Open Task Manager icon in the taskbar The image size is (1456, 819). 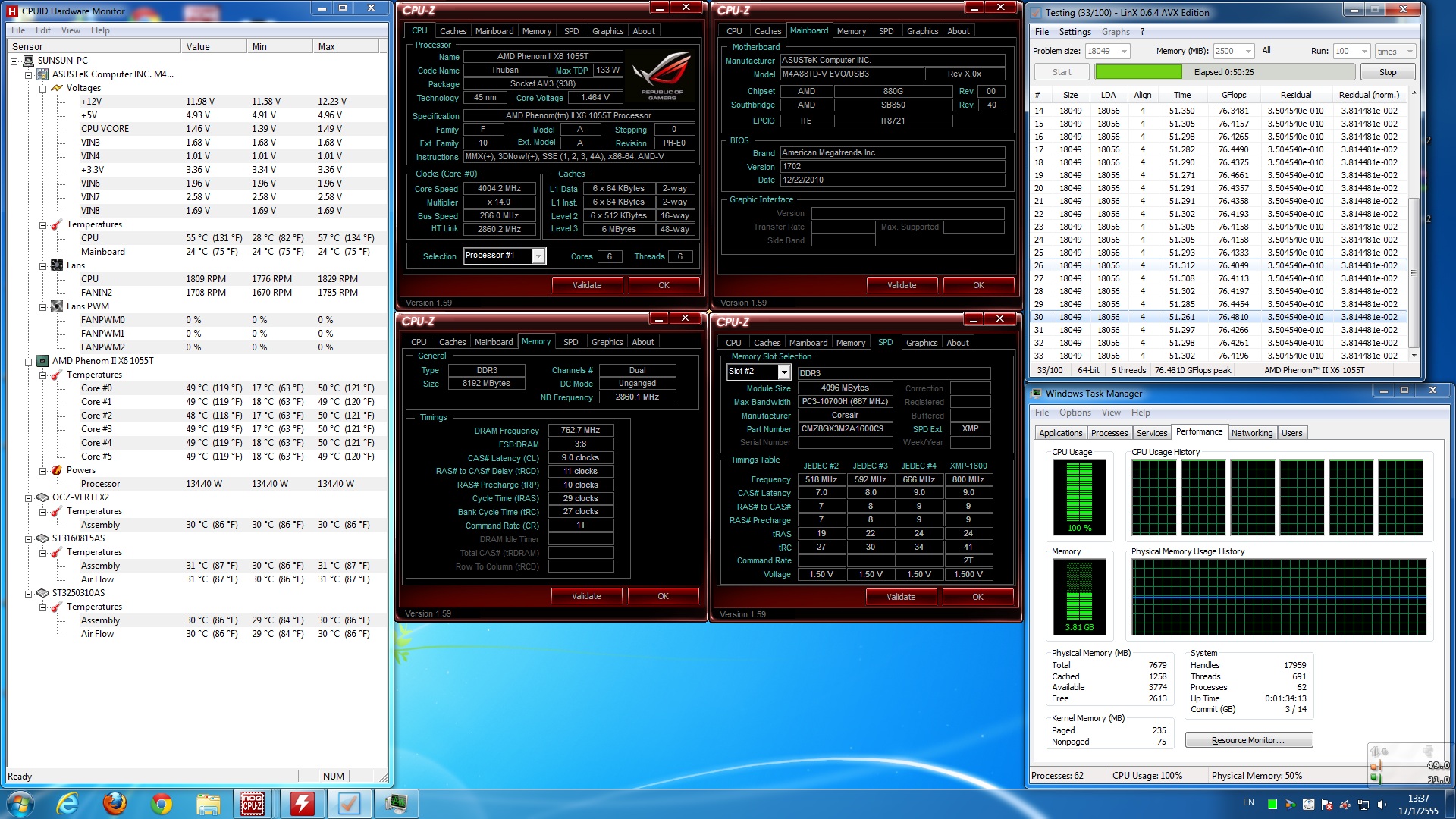pos(396,804)
